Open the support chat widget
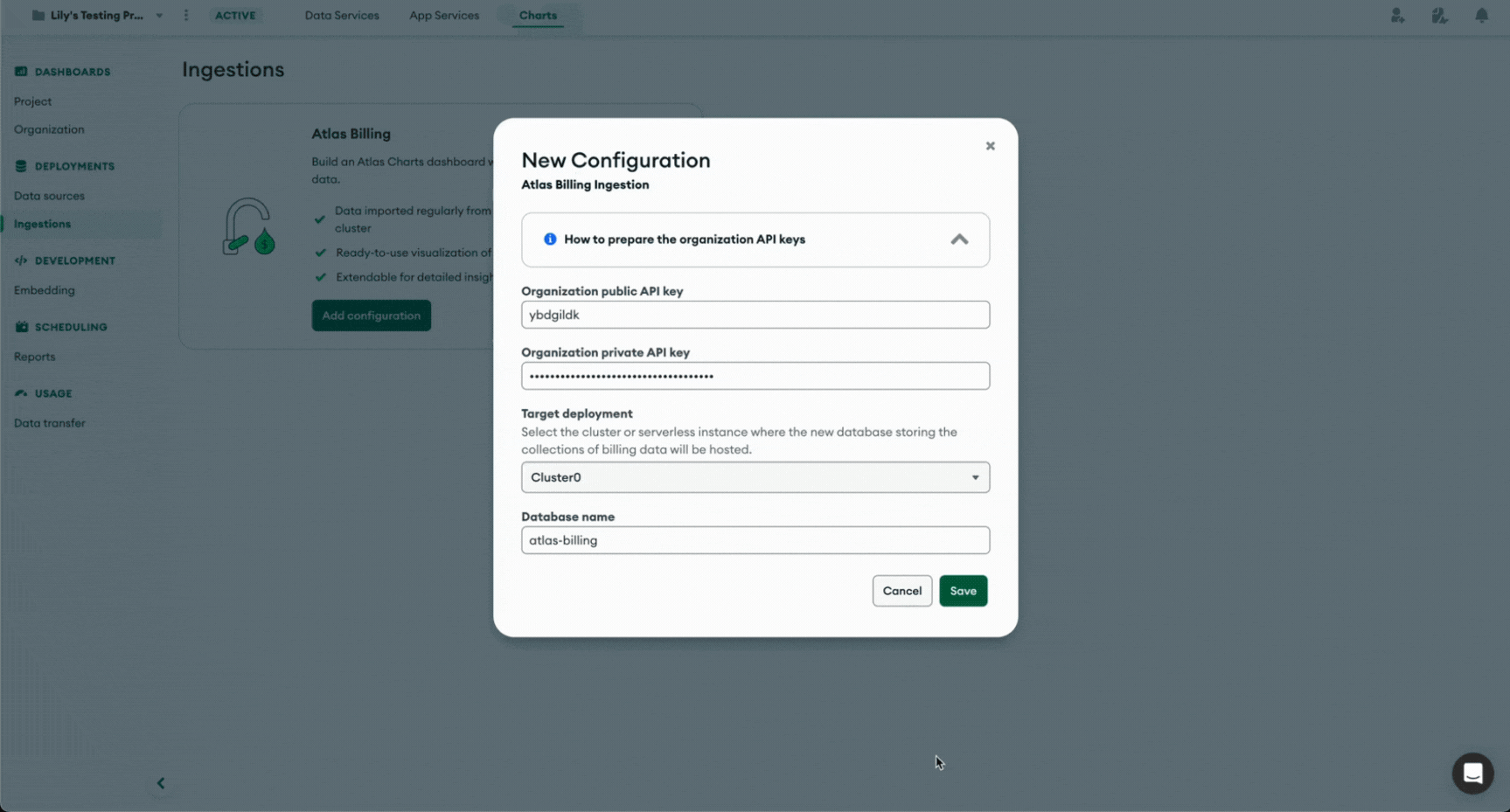The width and height of the screenshot is (1510, 812). coord(1472,774)
